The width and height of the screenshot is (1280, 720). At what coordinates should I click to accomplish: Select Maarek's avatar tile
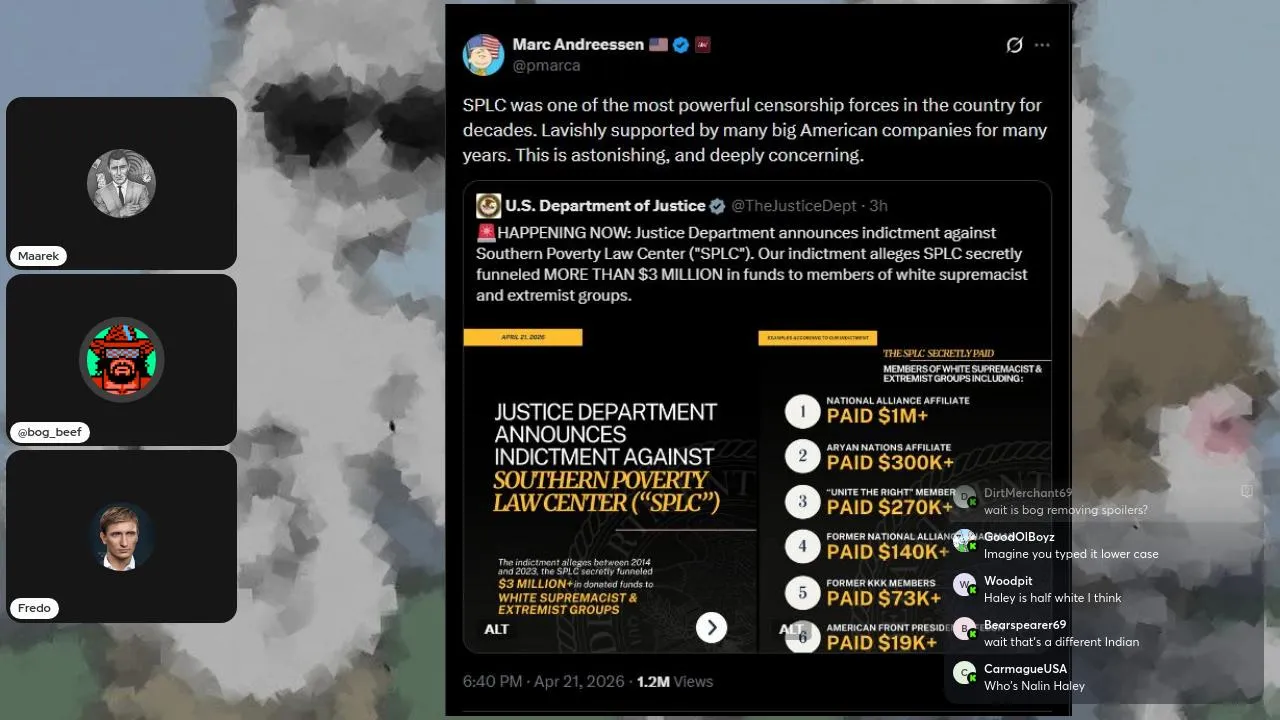click(x=121, y=183)
